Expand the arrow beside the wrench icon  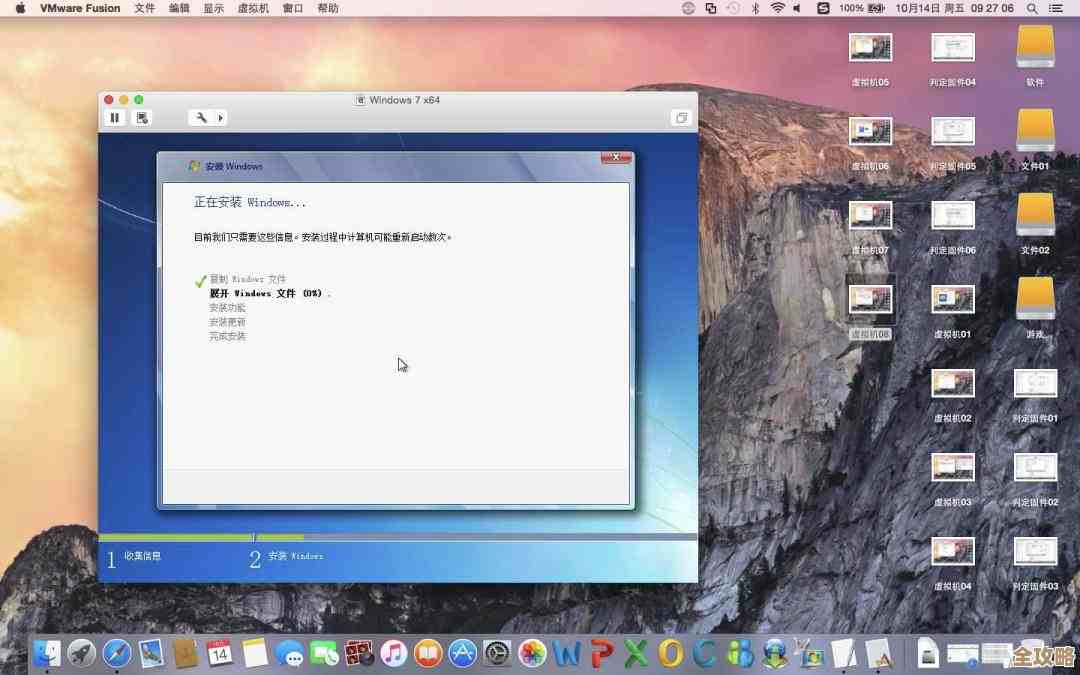[219, 118]
